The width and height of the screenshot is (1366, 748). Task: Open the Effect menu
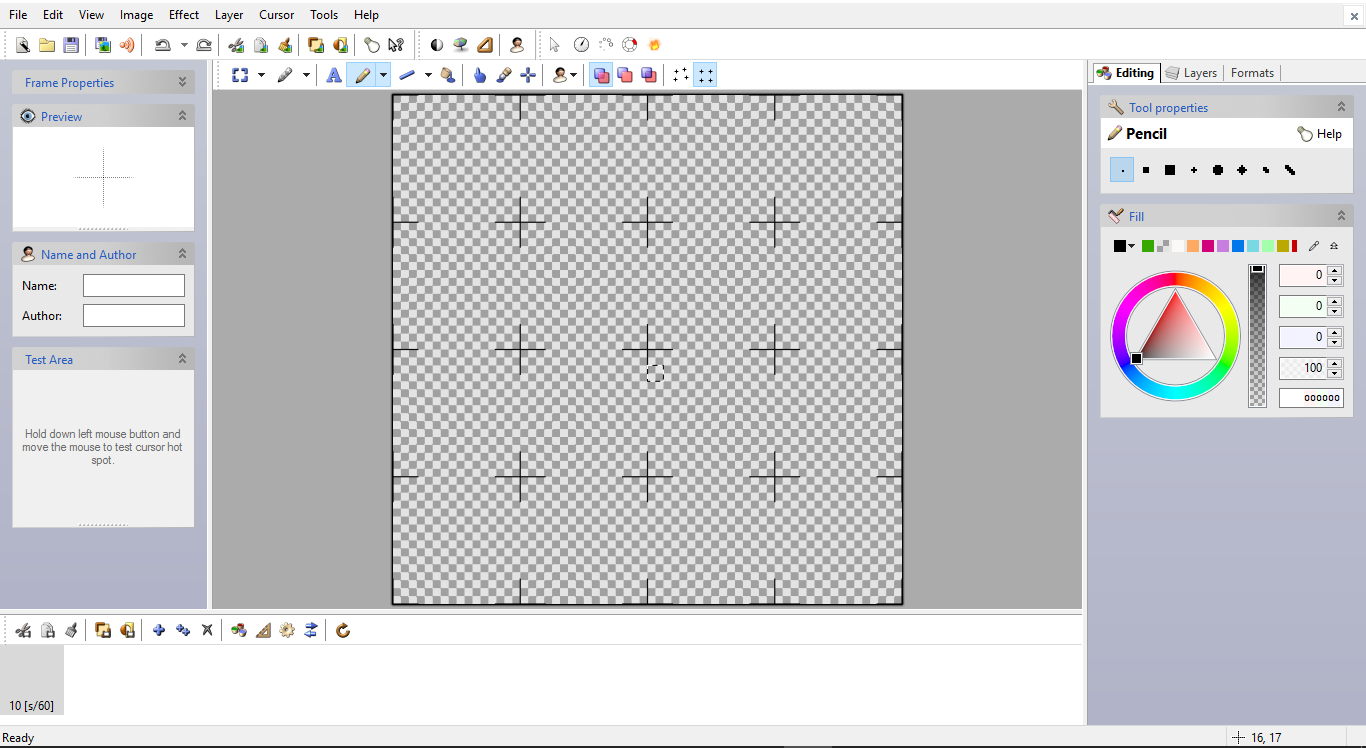(x=184, y=15)
